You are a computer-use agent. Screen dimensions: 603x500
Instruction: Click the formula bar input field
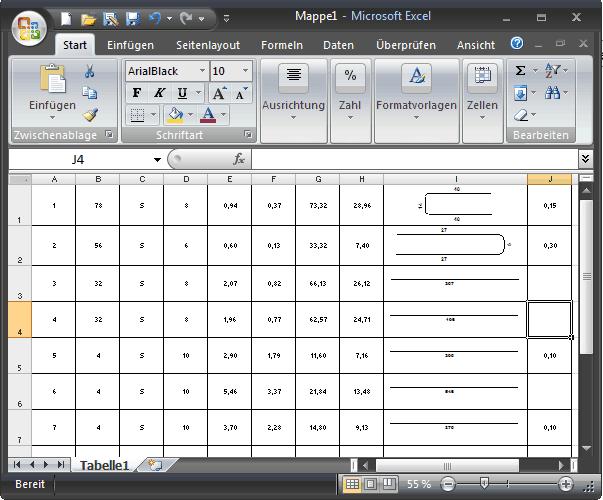click(x=415, y=159)
